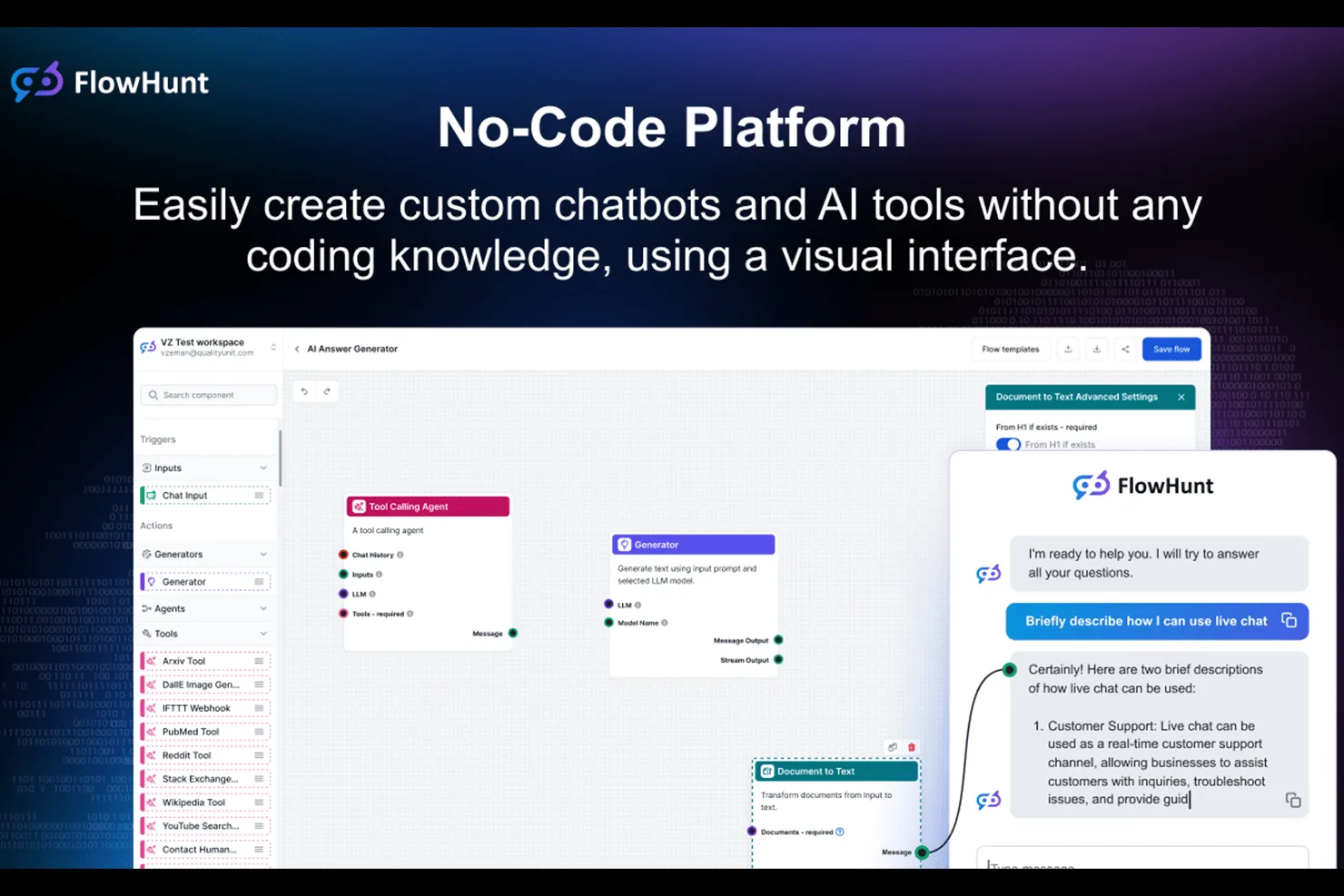Click the drag handle on Arxiv Tool

tap(259, 661)
